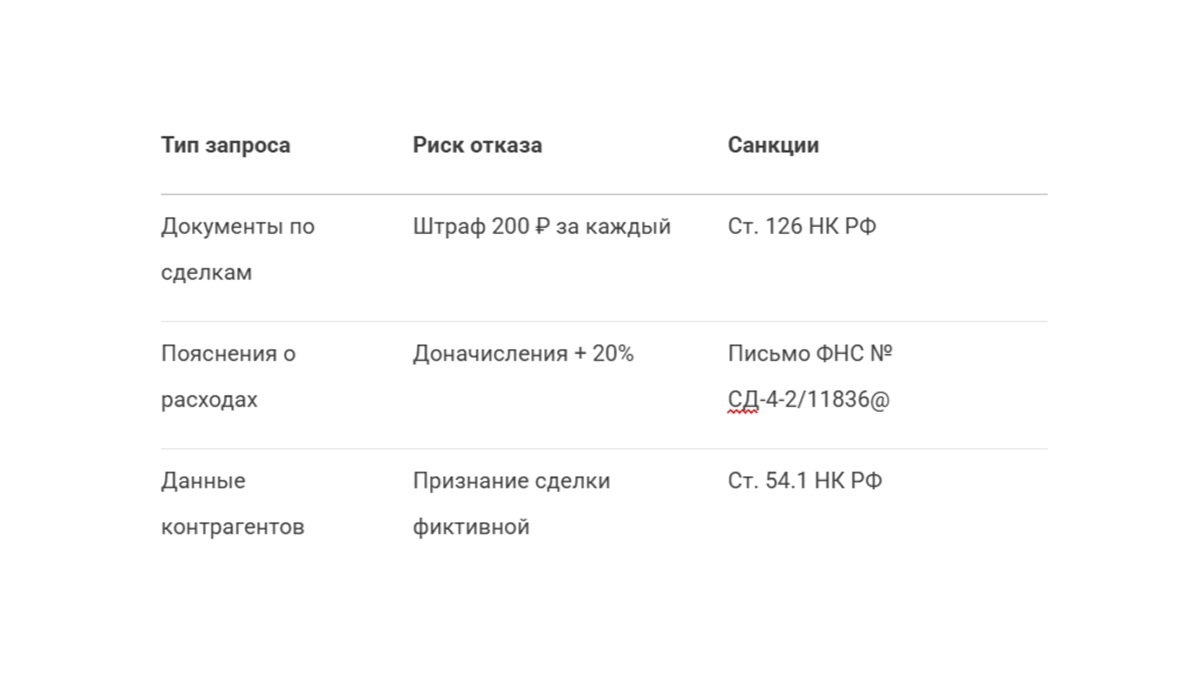The height and width of the screenshot is (675, 1200).
Task: Click the "Тип запроса" column header
Action: tap(225, 145)
